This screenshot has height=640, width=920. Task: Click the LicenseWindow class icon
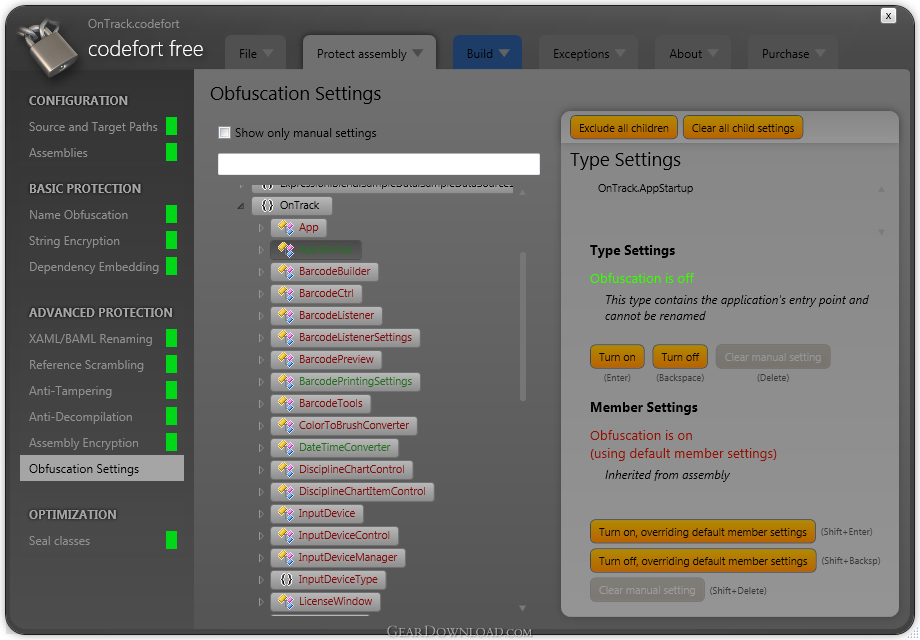click(286, 601)
